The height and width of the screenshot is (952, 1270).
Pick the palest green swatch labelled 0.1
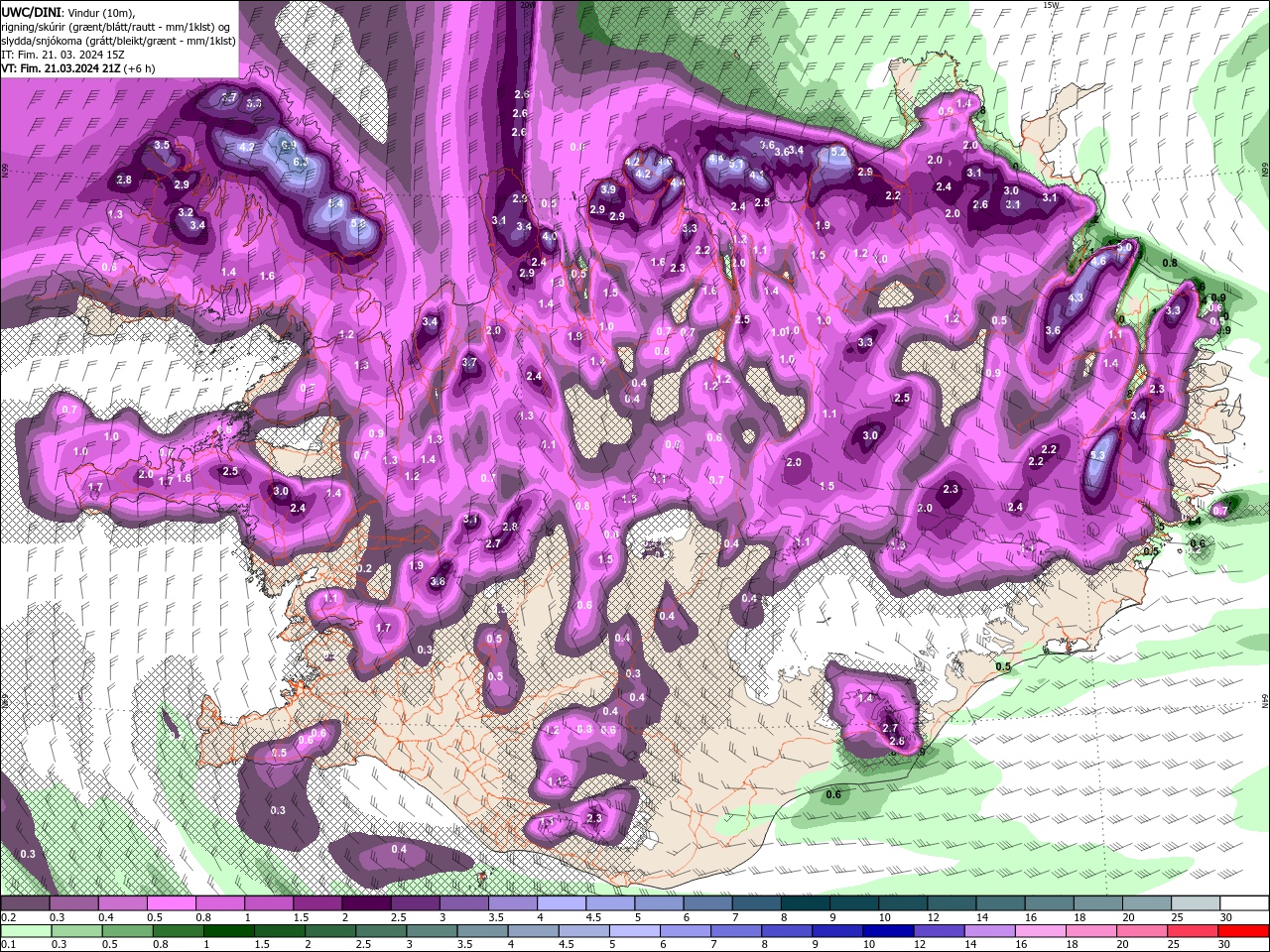coord(26,931)
